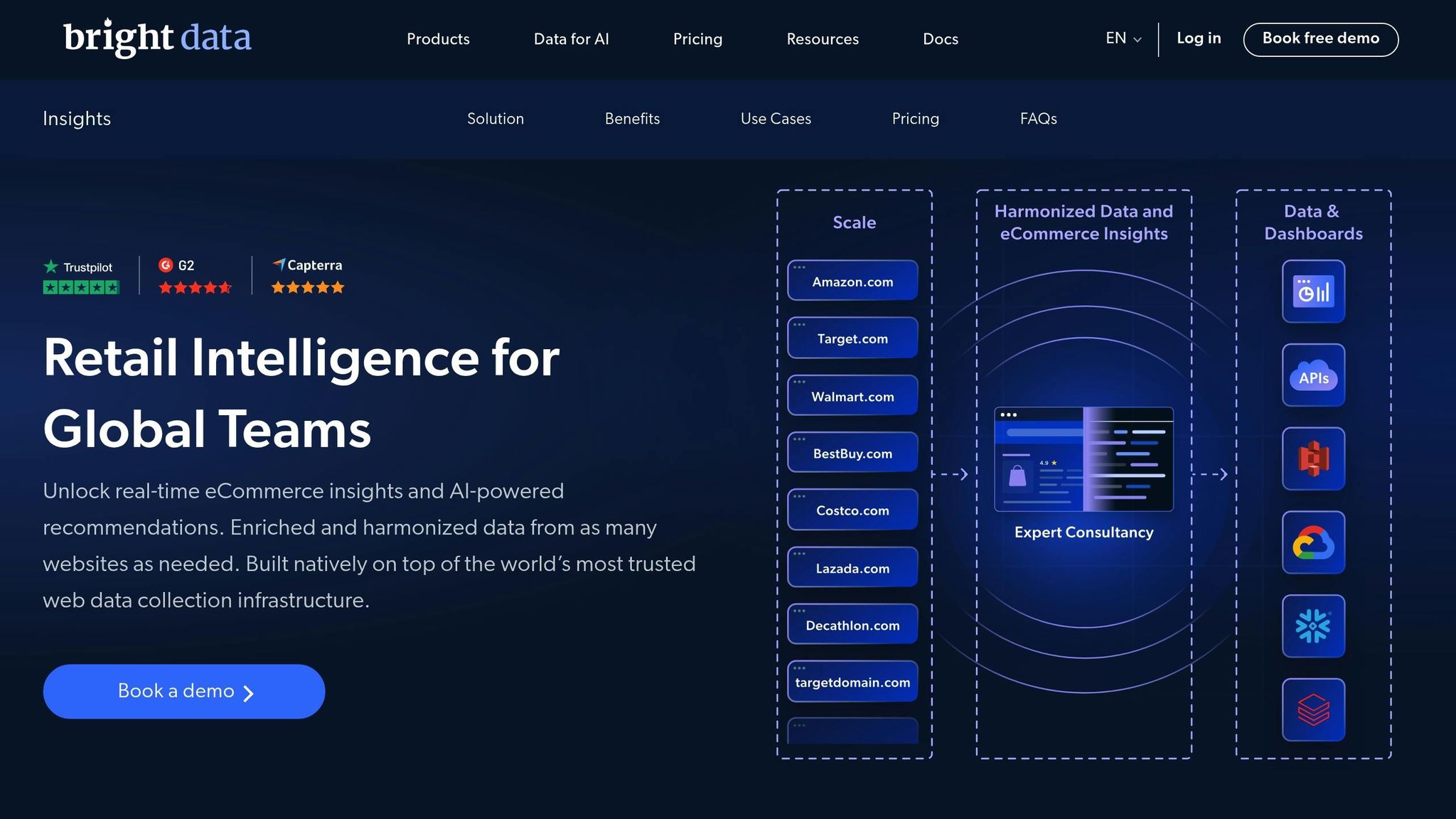Click the Bright Data logo
Viewport: 1456px width, 819px height.
tap(158, 38)
